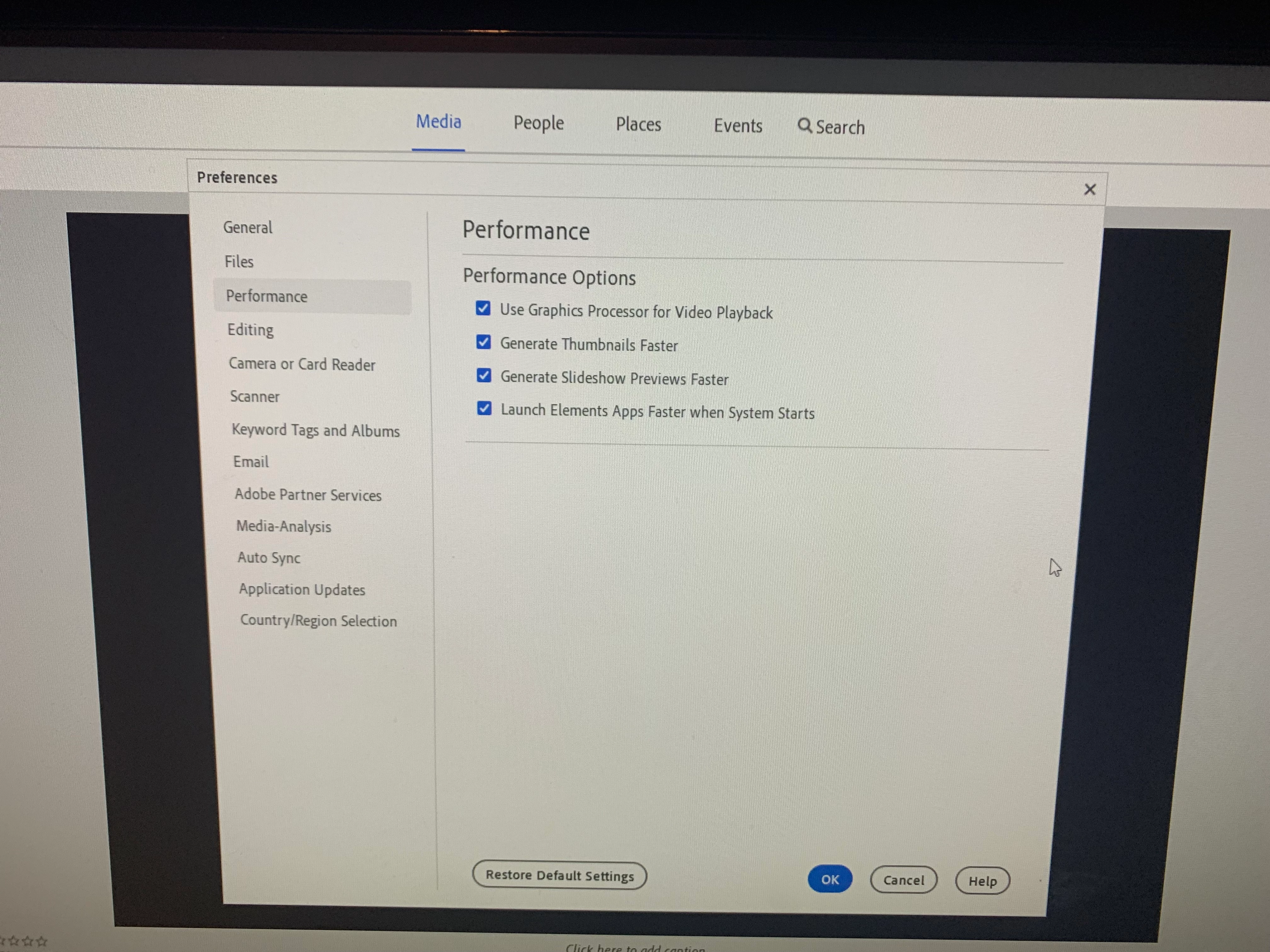Choose Camera or Card Reader category
This screenshot has width=1270, height=952.
[302, 364]
